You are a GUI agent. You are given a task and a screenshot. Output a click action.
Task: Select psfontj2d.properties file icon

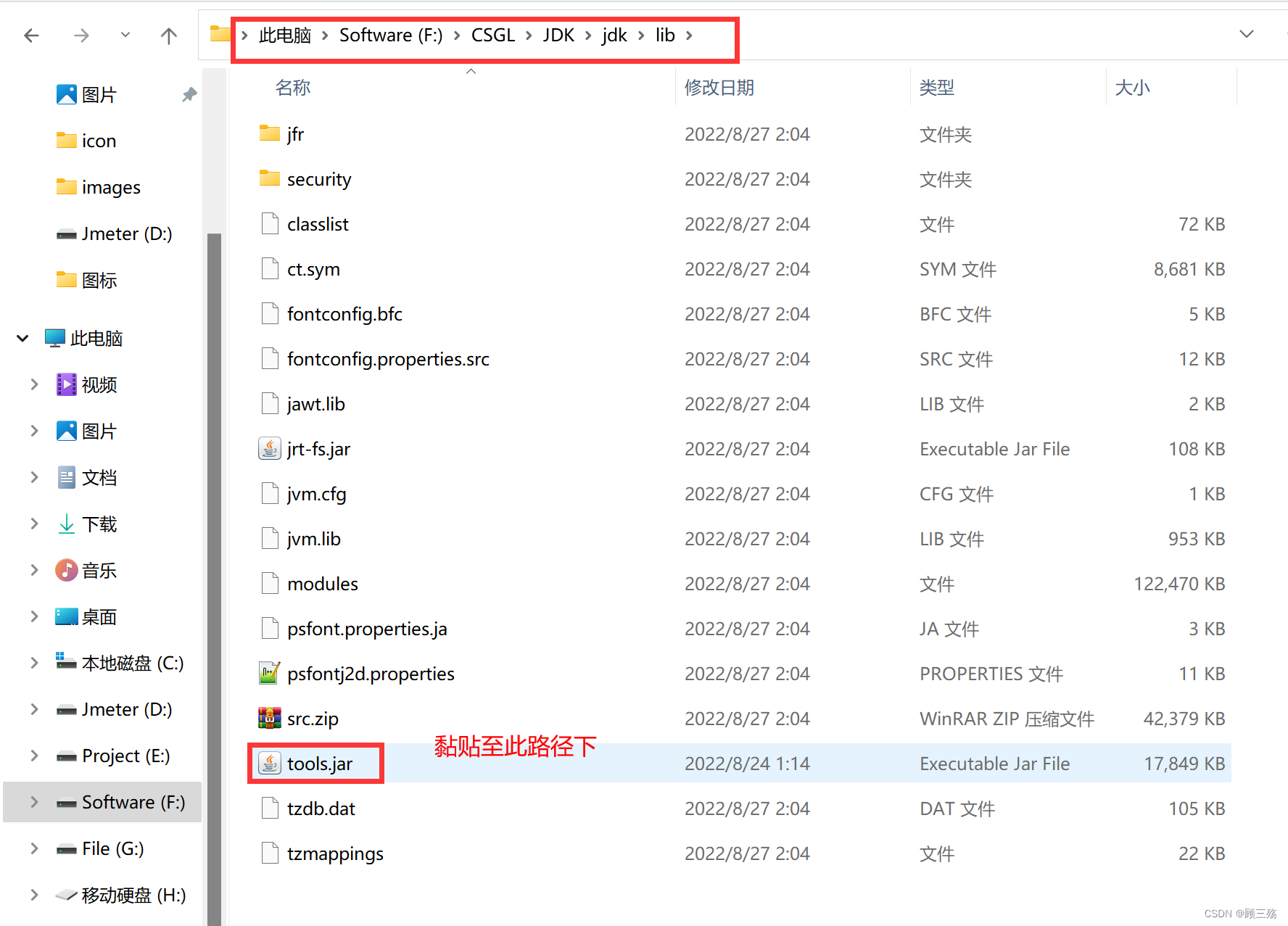coord(270,673)
